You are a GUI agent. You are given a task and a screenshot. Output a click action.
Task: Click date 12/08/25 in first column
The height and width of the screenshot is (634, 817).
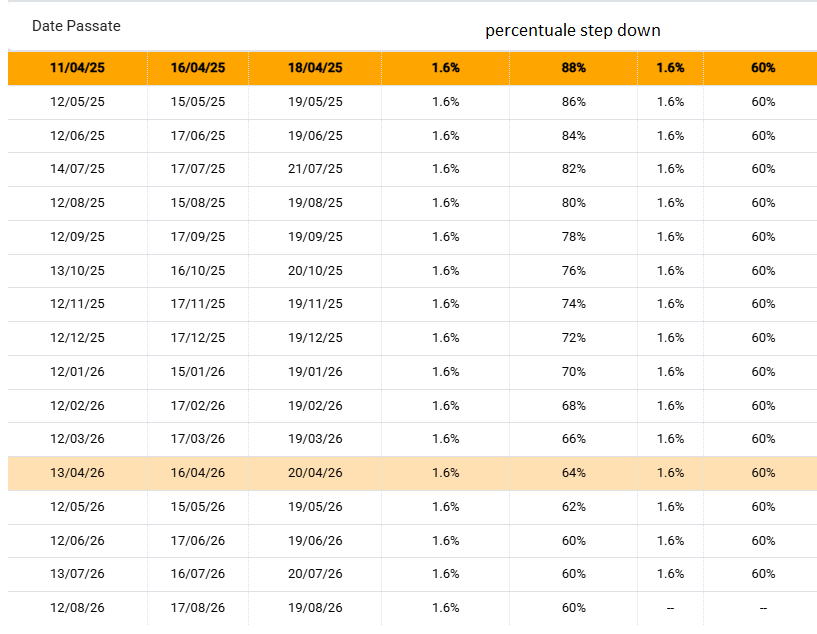(x=77, y=203)
